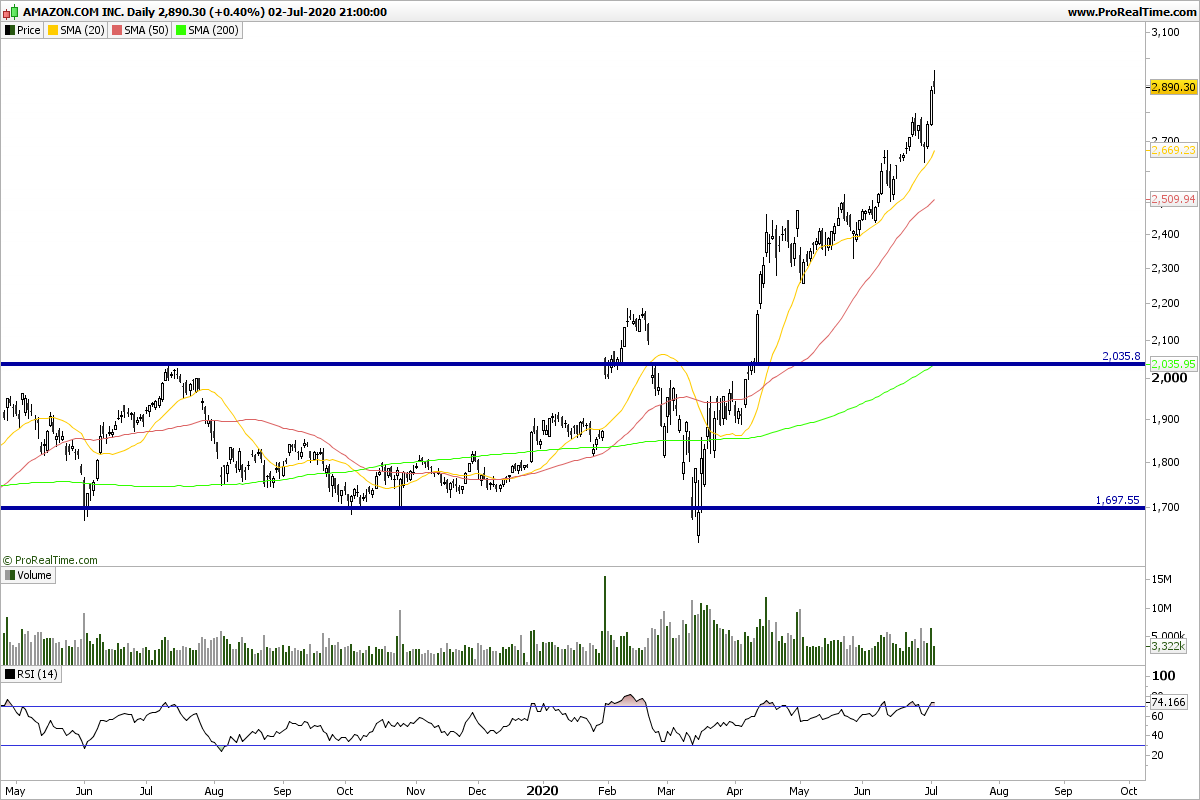
Task: Click the candlestick chart icon beside the AMAZON.COM title
Action: [x=11, y=13]
